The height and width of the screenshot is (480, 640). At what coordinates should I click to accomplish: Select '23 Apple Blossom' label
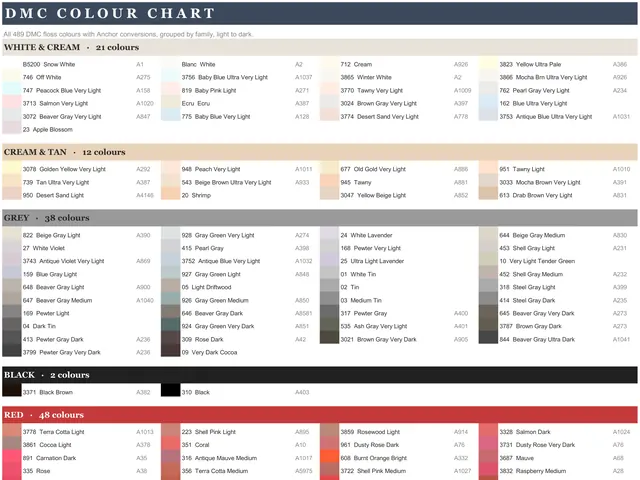coord(48,129)
